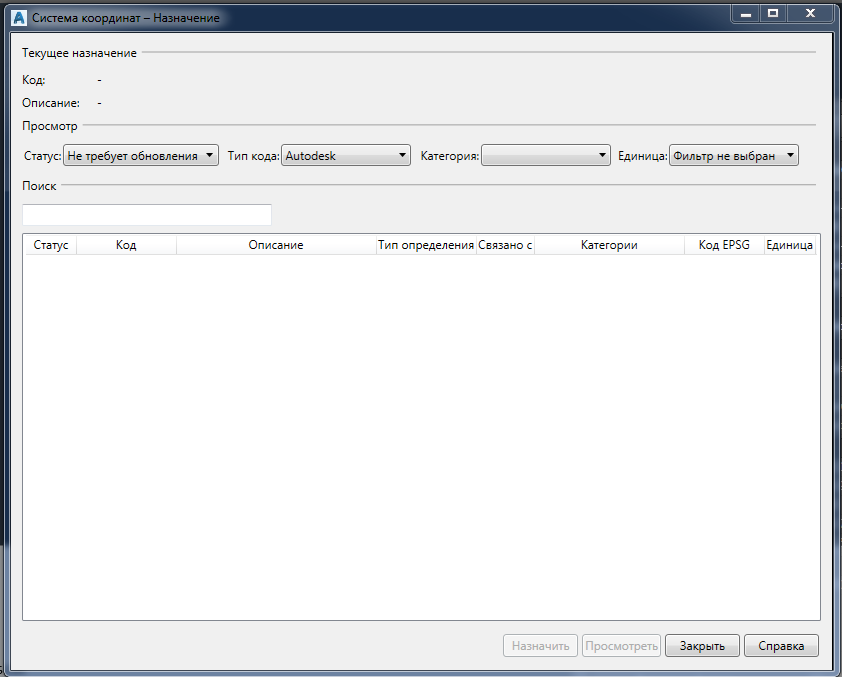
Task: Click the AutoCAD application icon in title bar
Action: click(x=19, y=18)
